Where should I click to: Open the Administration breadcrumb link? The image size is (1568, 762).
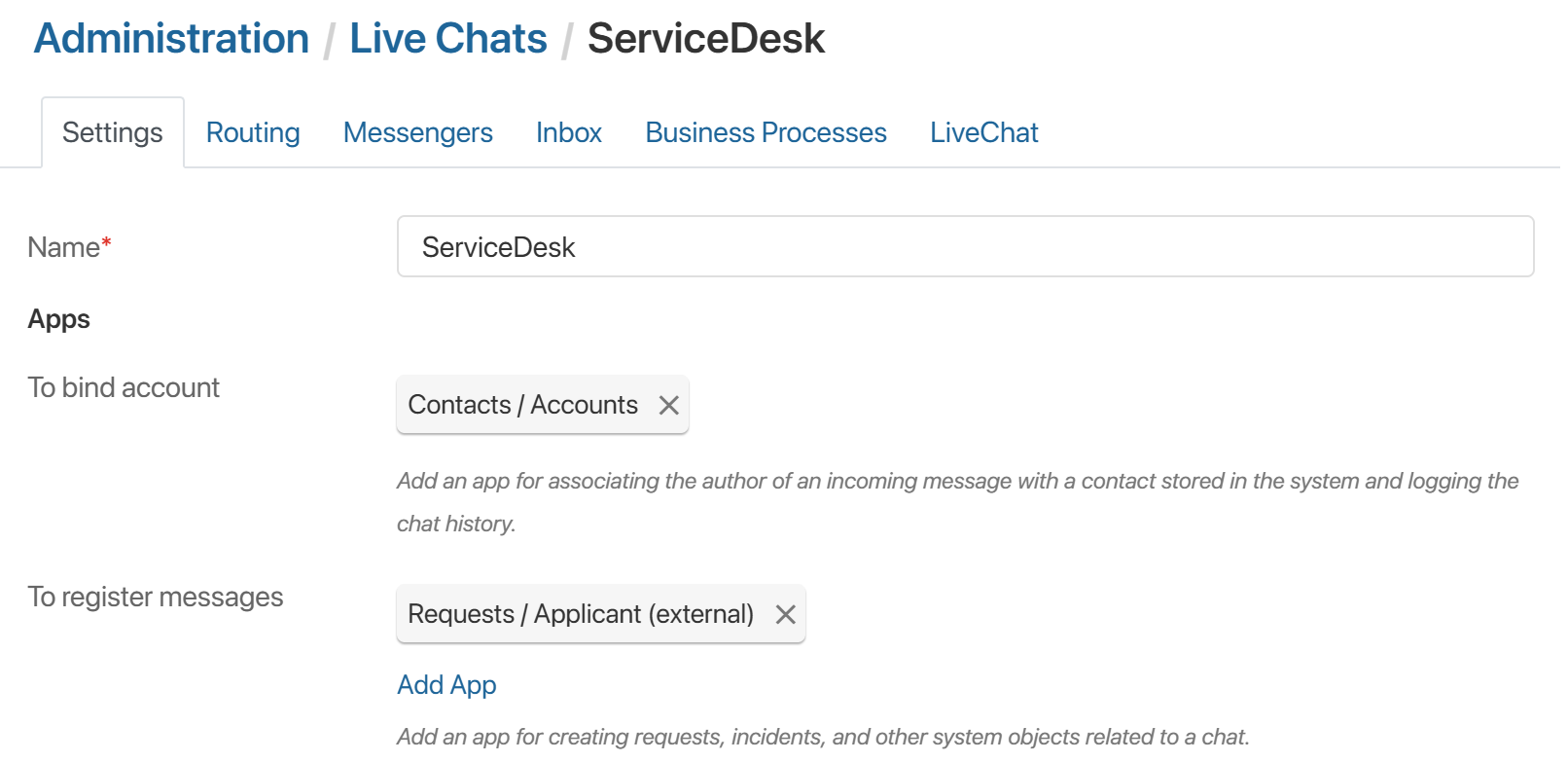(171, 39)
